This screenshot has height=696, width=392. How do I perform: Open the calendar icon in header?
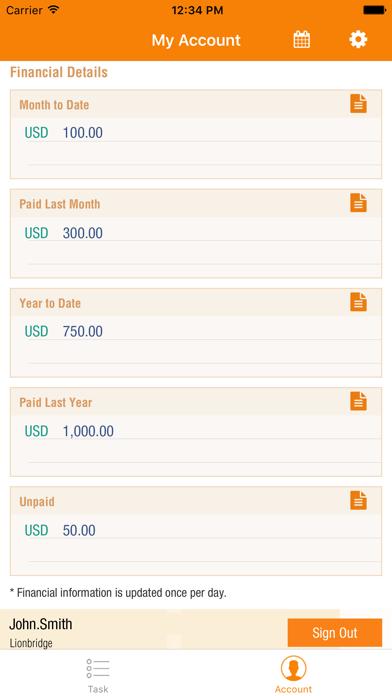coord(301,40)
